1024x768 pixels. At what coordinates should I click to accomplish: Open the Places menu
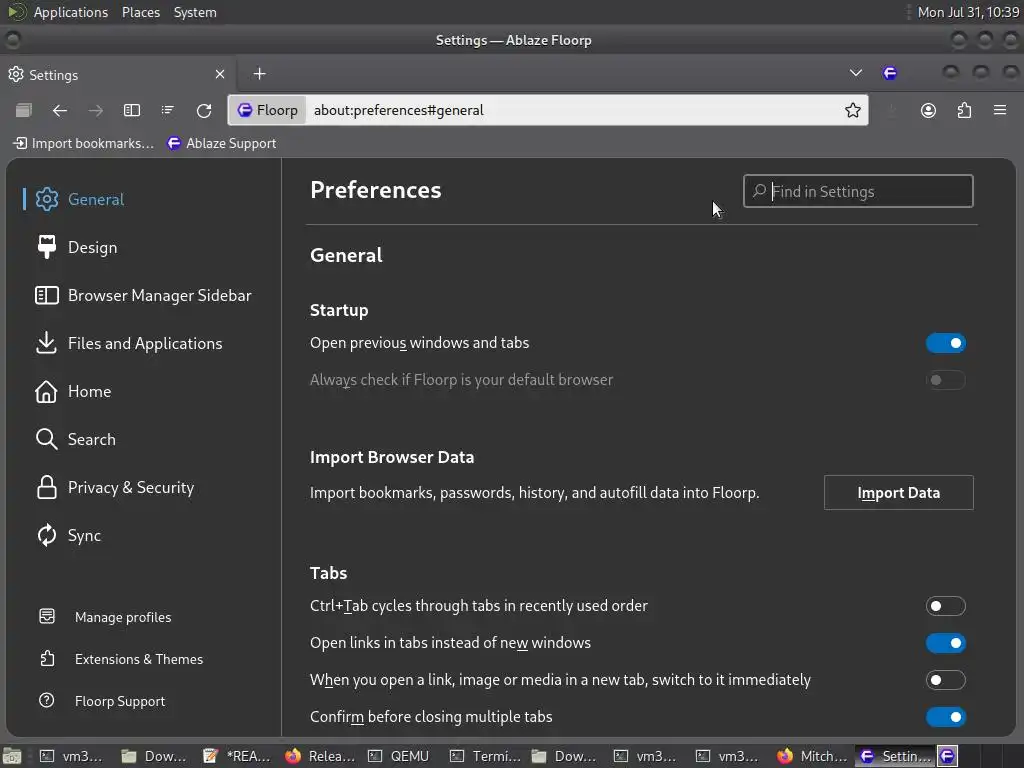[141, 12]
